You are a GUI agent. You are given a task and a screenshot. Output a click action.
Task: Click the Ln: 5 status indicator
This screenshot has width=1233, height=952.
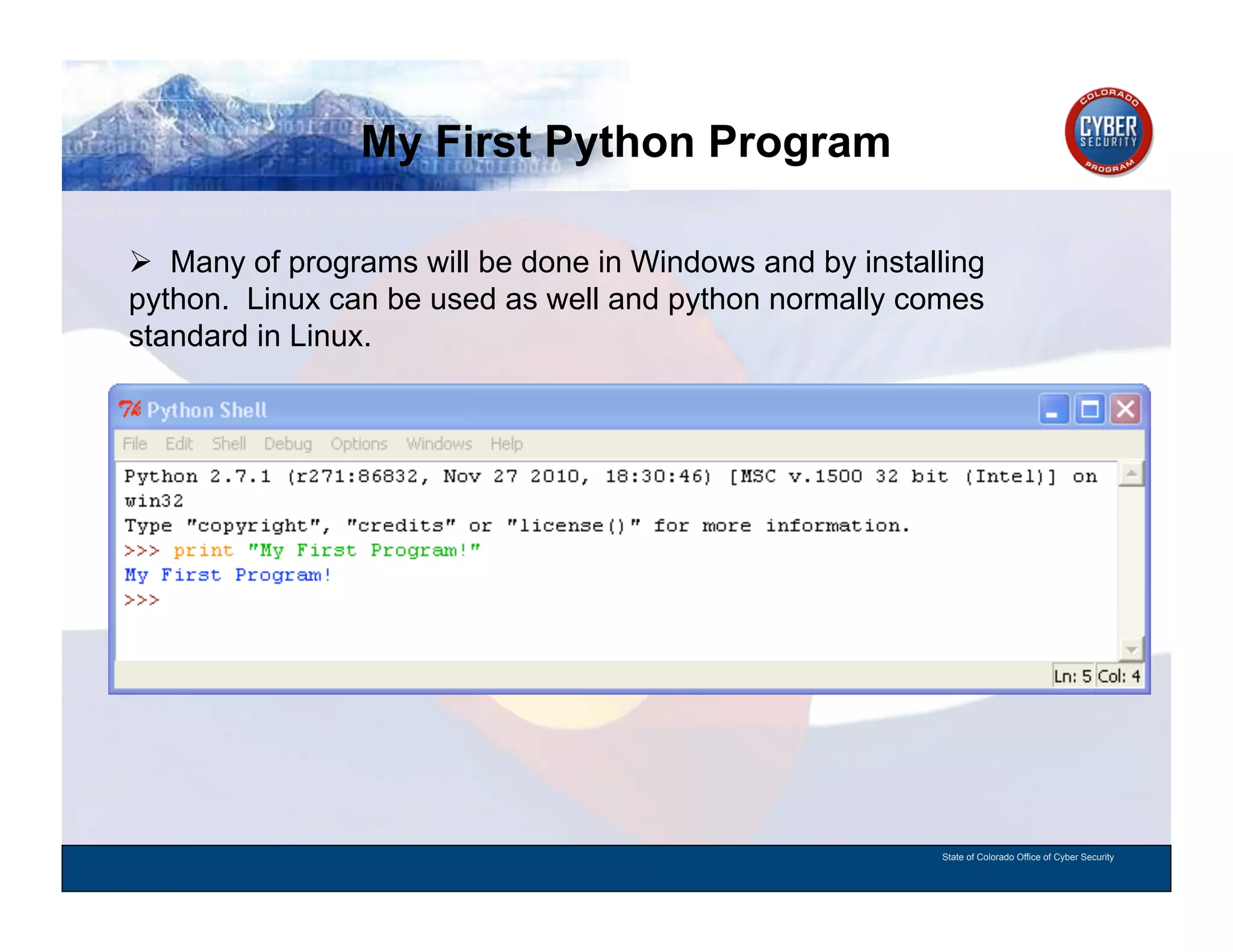[x=1072, y=676]
